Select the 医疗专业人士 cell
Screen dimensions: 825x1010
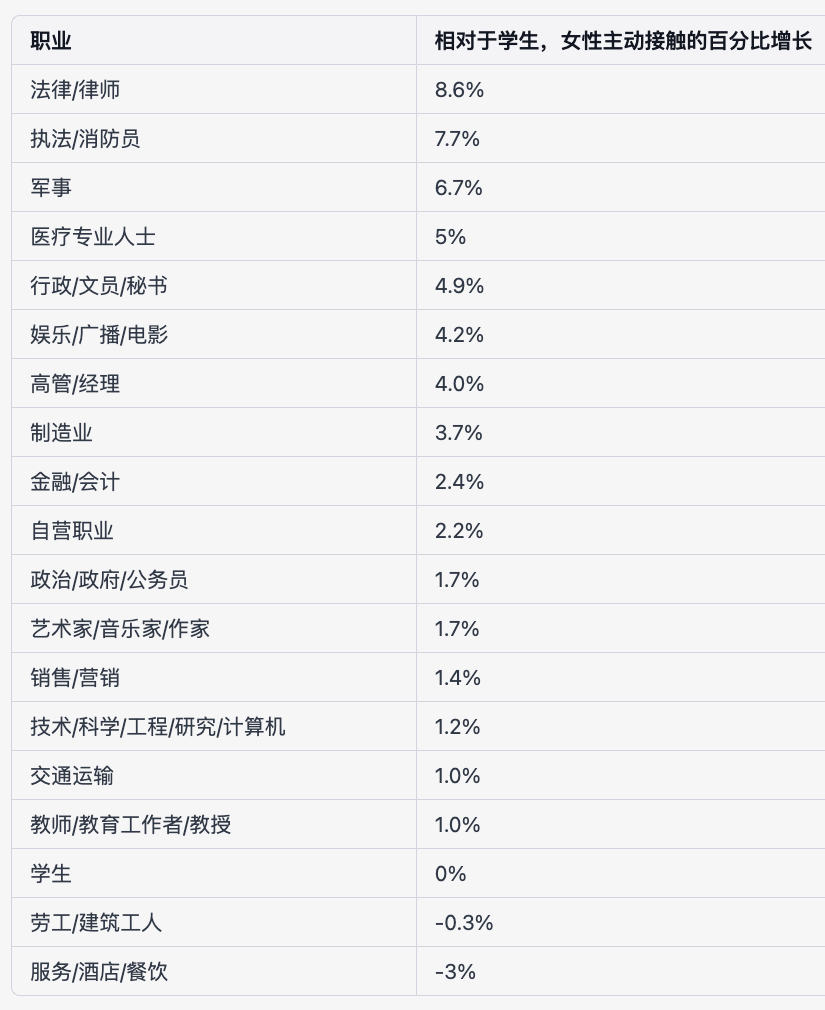coord(93,237)
